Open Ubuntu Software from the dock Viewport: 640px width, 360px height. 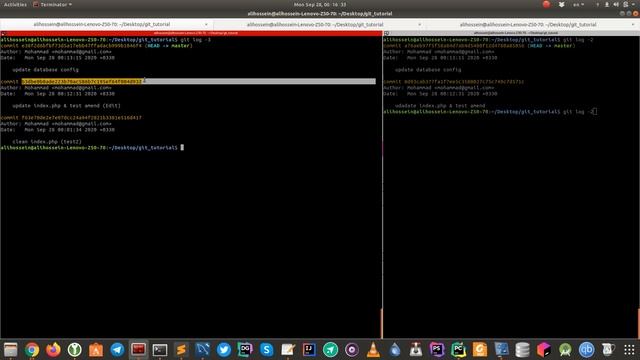pyautogui.click(x=96, y=349)
